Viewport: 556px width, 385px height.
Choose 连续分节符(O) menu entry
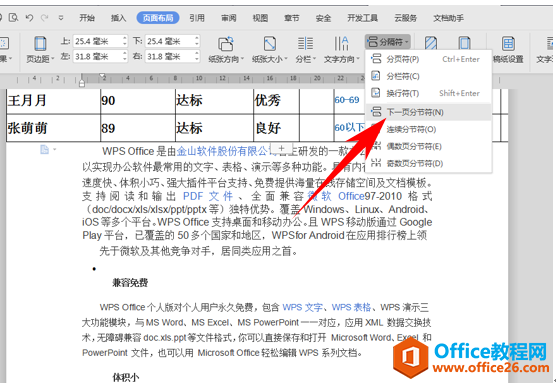point(428,129)
